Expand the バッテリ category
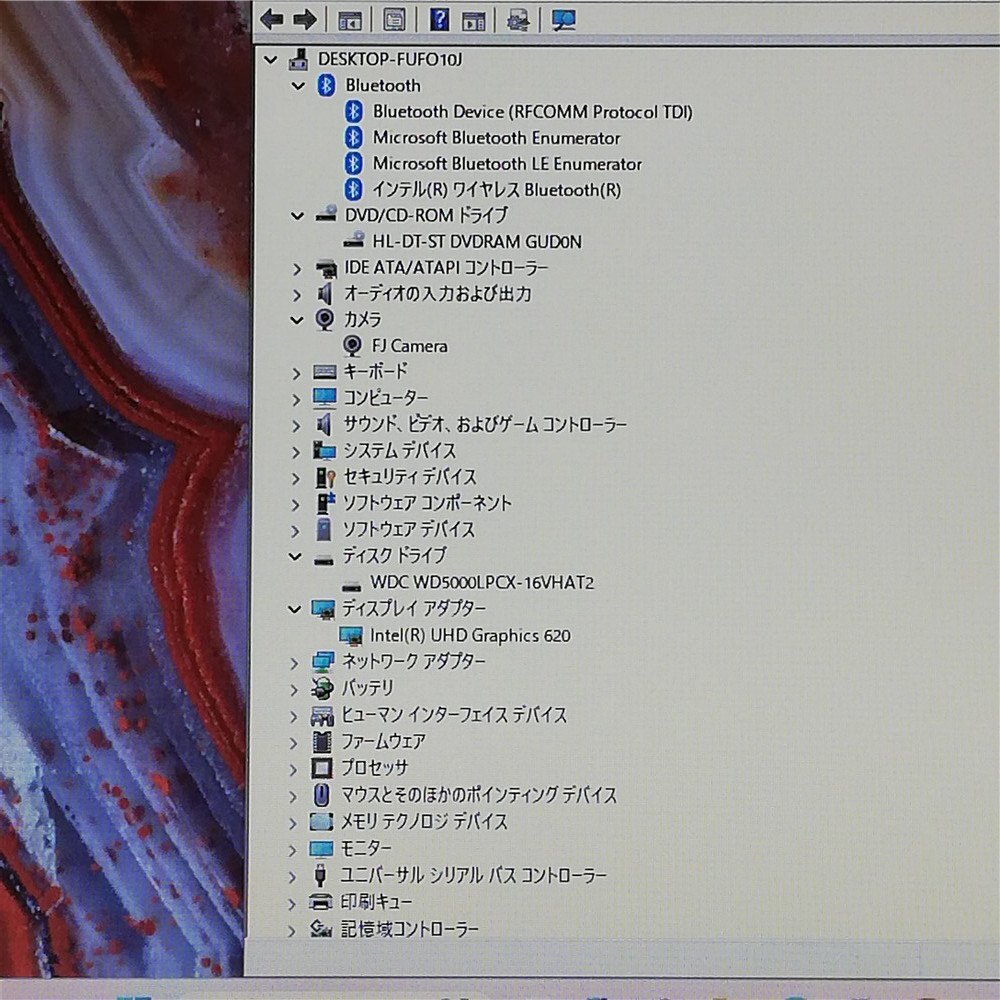The image size is (1000, 1000). [293, 689]
